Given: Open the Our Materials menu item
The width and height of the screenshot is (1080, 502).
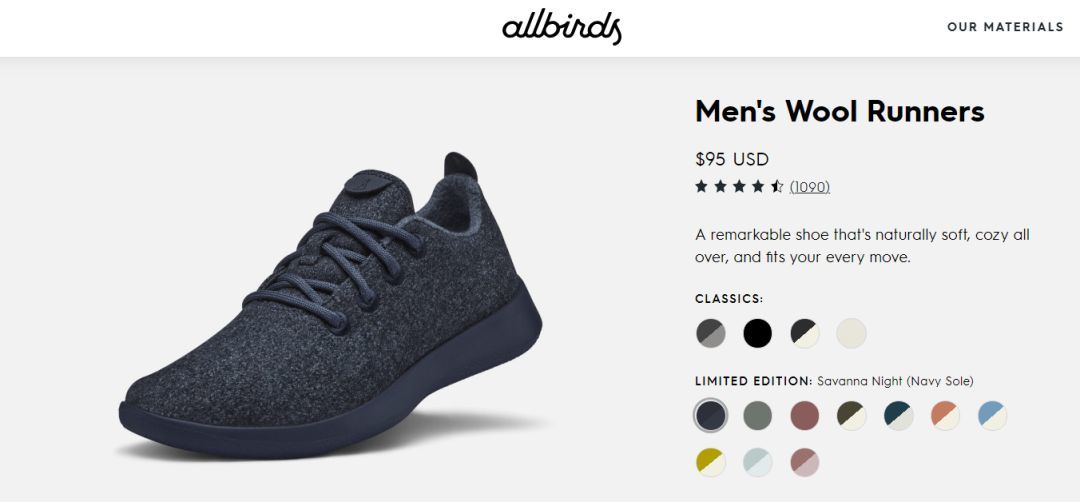Looking at the screenshot, I should tap(1005, 27).
